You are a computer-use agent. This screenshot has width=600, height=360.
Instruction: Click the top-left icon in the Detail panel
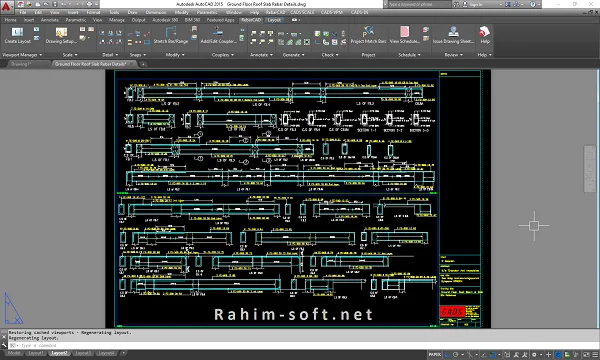[x=102, y=33]
